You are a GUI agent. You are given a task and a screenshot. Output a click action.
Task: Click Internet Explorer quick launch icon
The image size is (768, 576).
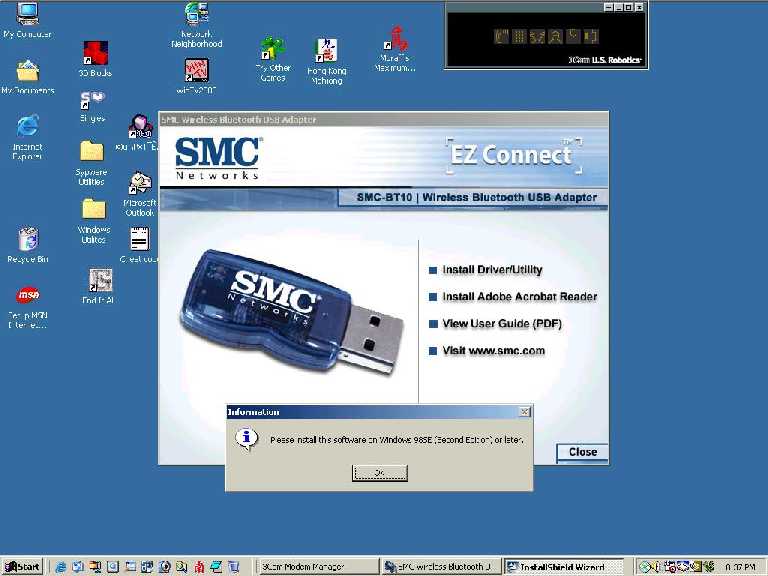click(61, 567)
